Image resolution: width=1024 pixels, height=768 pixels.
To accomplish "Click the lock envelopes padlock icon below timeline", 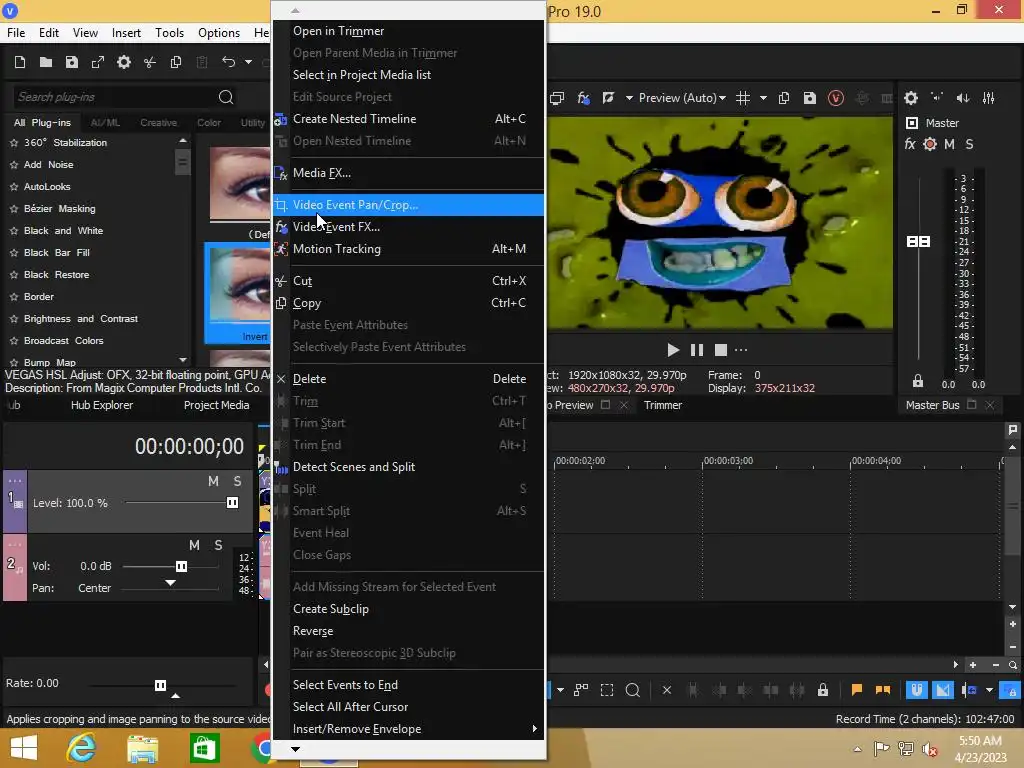I will pyautogui.click(x=823, y=690).
